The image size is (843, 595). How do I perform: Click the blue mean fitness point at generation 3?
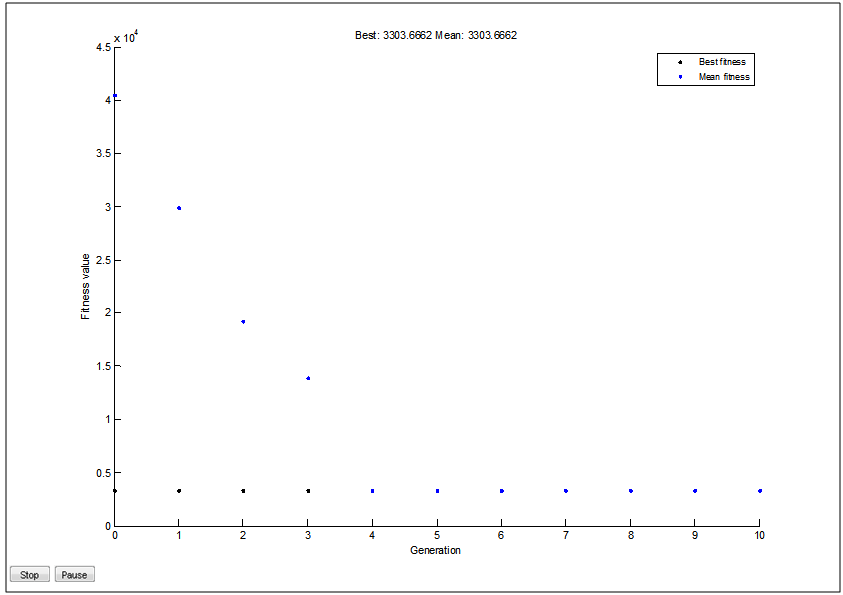coord(308,378)
